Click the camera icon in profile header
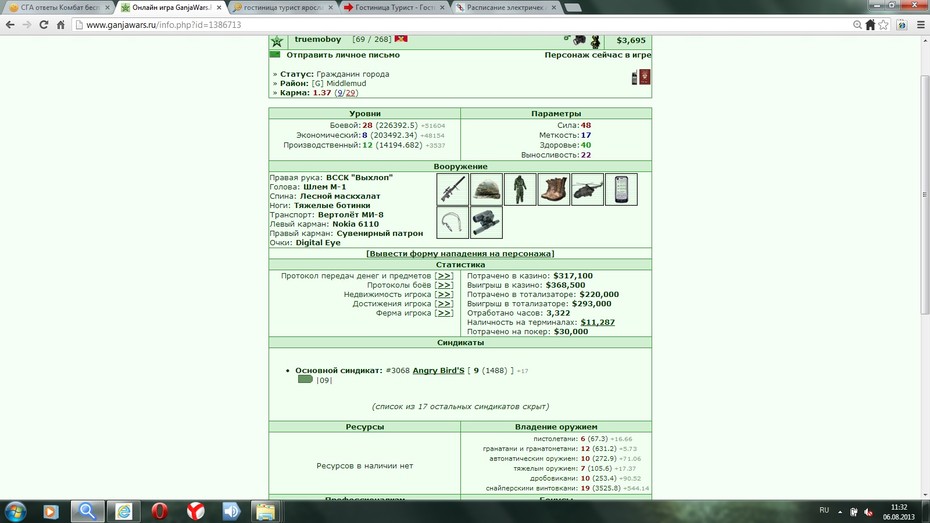This screenshot has width=930, height=523. tap(579, 40)
